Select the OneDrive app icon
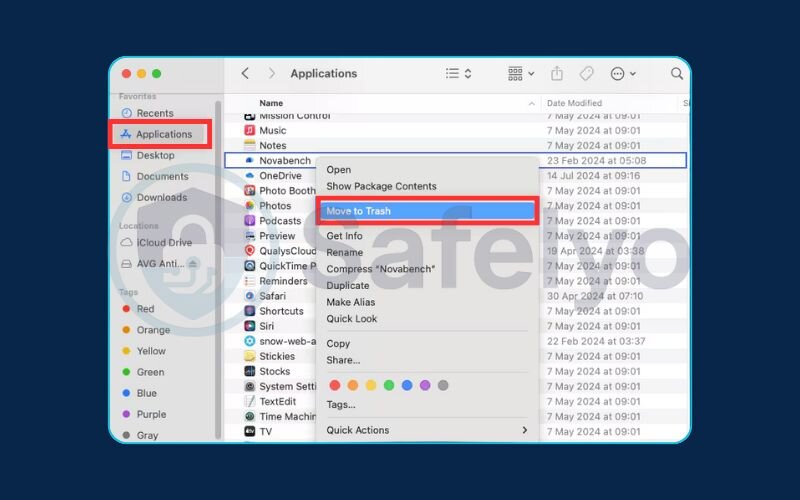This screenshot has height=500, width=800. (249, 176)
